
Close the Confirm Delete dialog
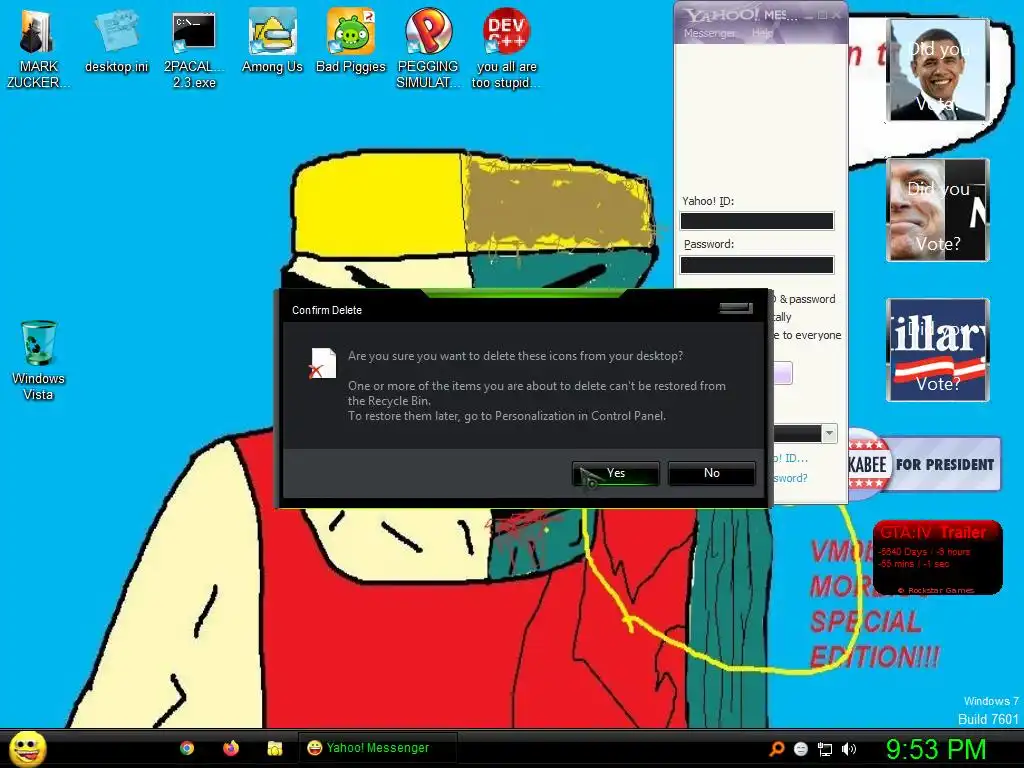coord(736,308)
